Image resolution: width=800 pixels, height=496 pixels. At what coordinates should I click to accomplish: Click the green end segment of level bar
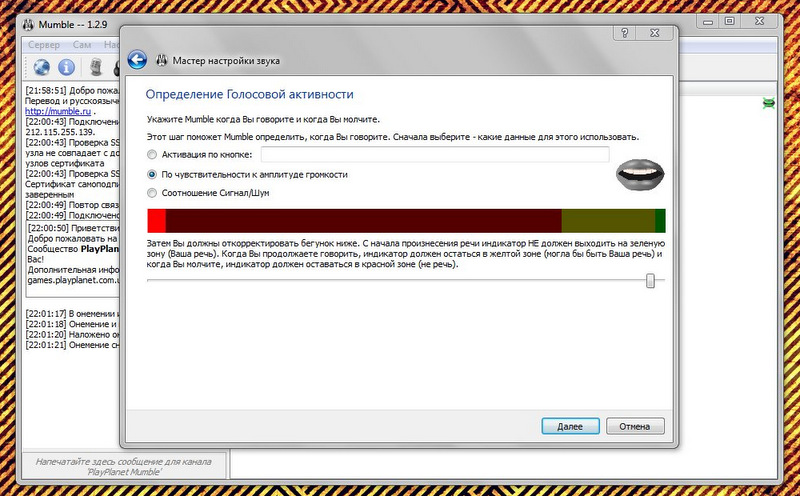coord(660,220)
